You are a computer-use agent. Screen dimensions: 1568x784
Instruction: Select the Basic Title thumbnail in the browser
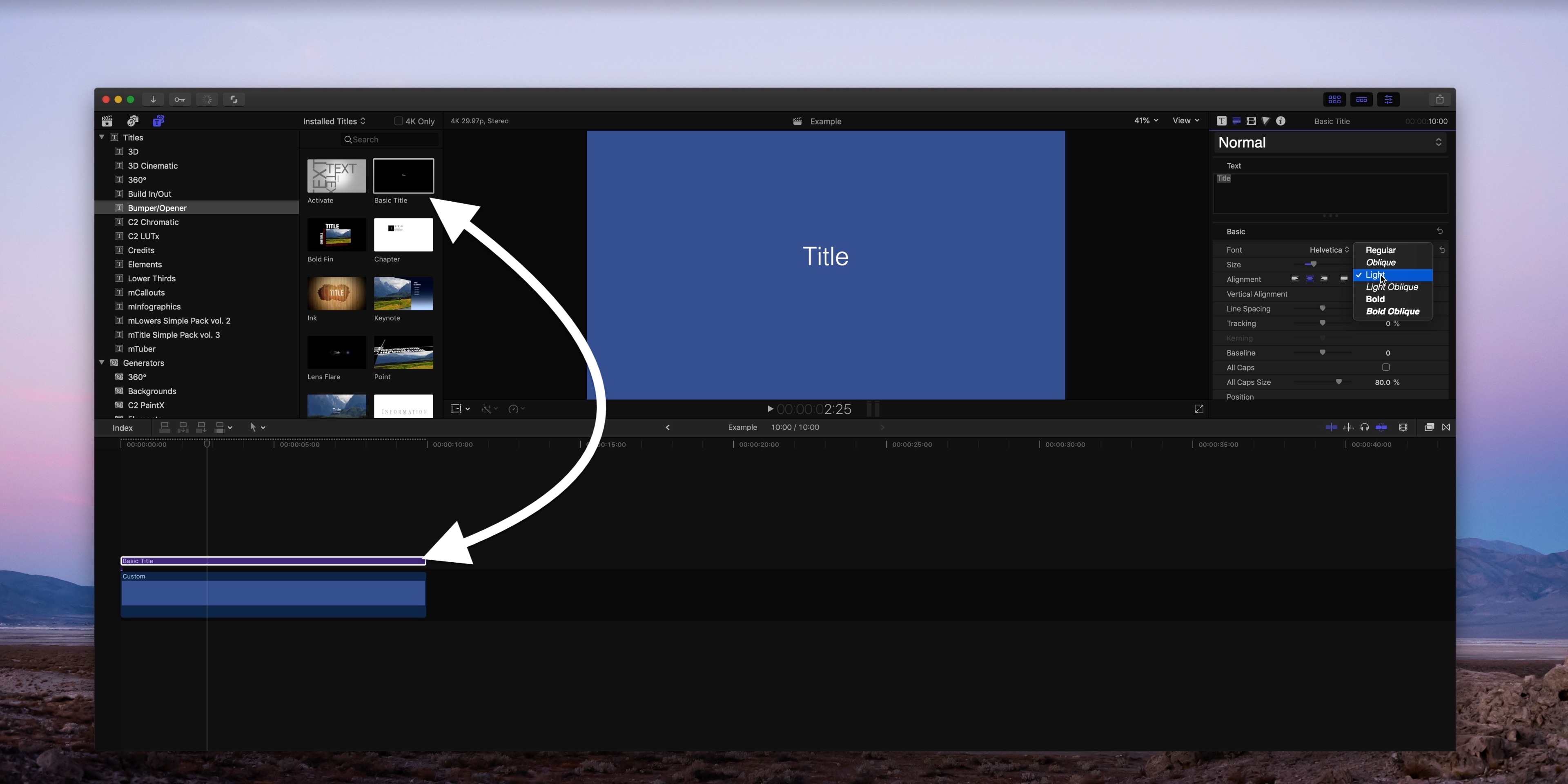[403, 176]
